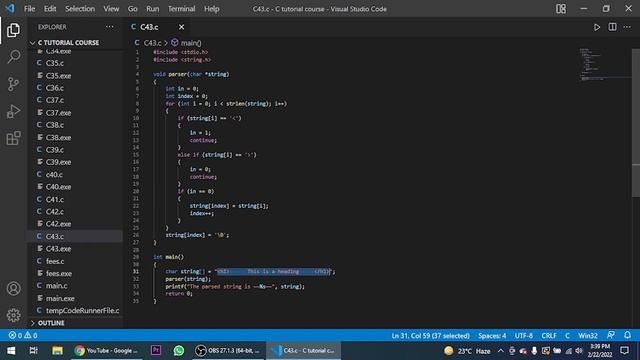The width and height of the screenshot is (640, 360).
Task: Click line number 31 in gutter
Action: click(x=136, y=271)
